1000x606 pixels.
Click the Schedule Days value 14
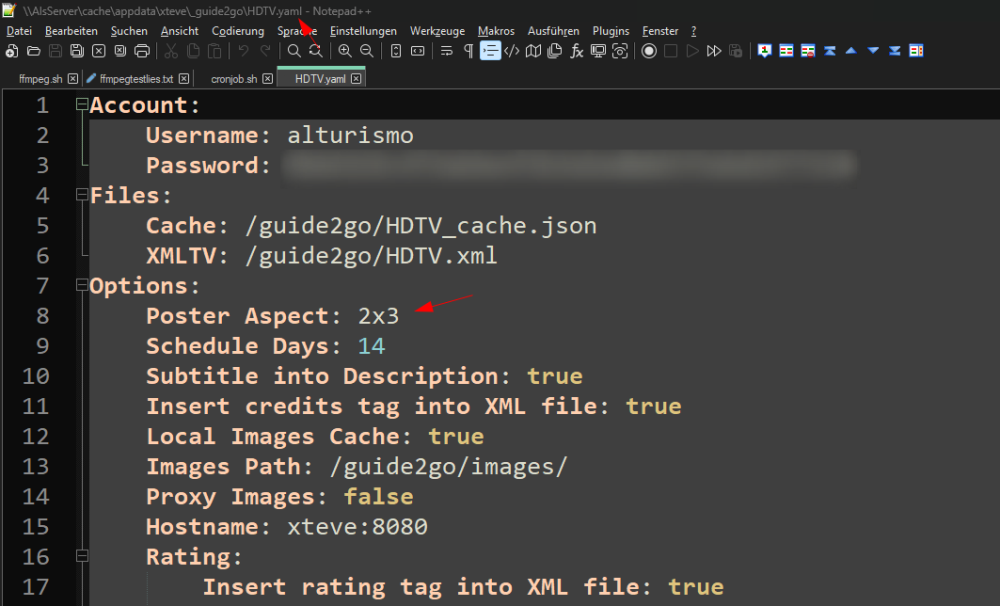(371, 346)
